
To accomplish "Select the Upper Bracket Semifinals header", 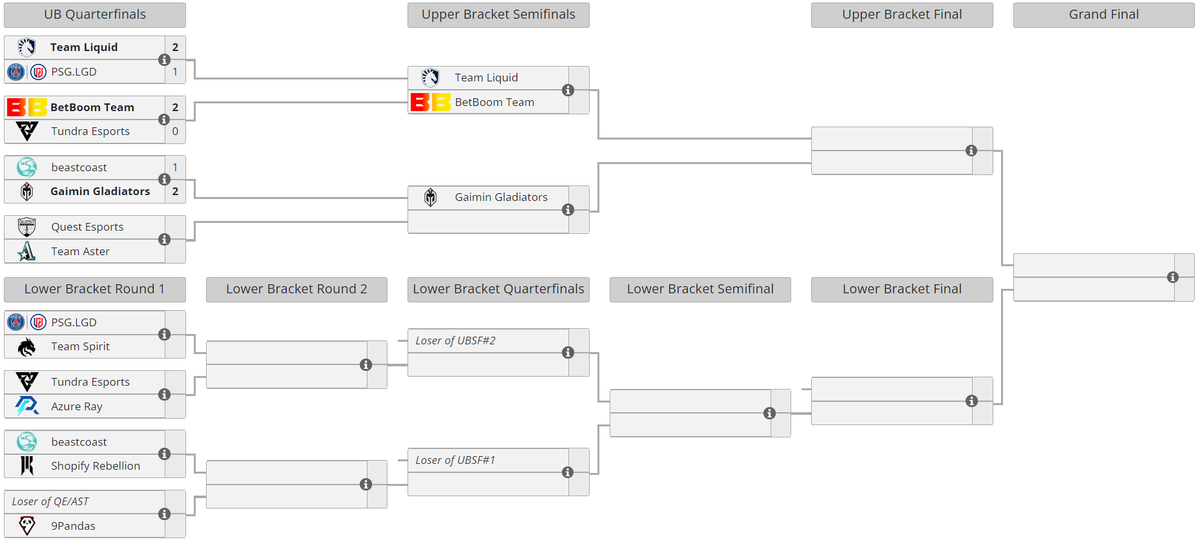I will (498, 15).
